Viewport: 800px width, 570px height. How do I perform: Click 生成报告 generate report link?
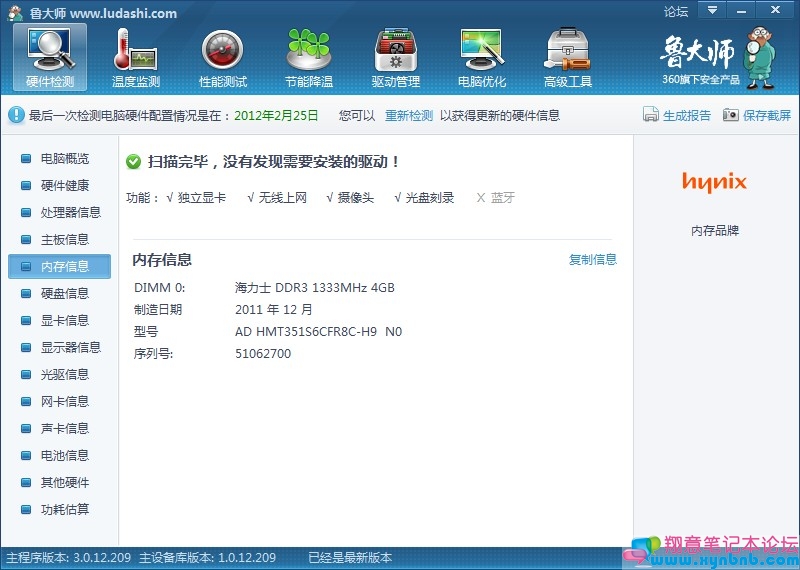[x=687, y=116]
